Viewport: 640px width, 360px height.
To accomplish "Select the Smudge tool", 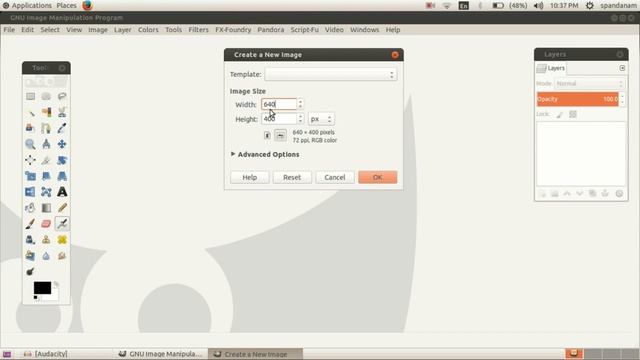I will click(x=62, y=256).
